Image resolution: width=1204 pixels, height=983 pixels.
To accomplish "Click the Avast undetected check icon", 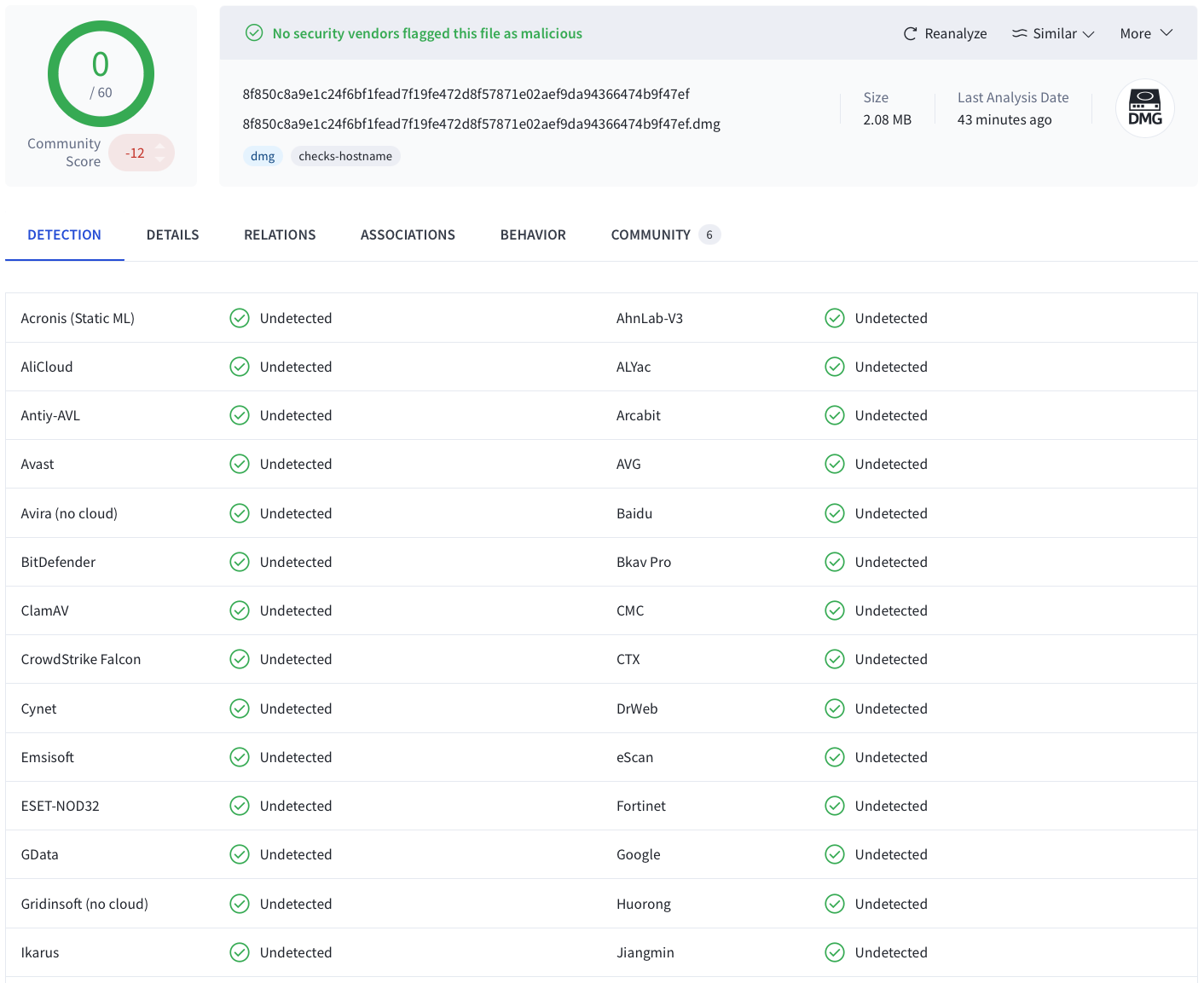I will 240,464.
